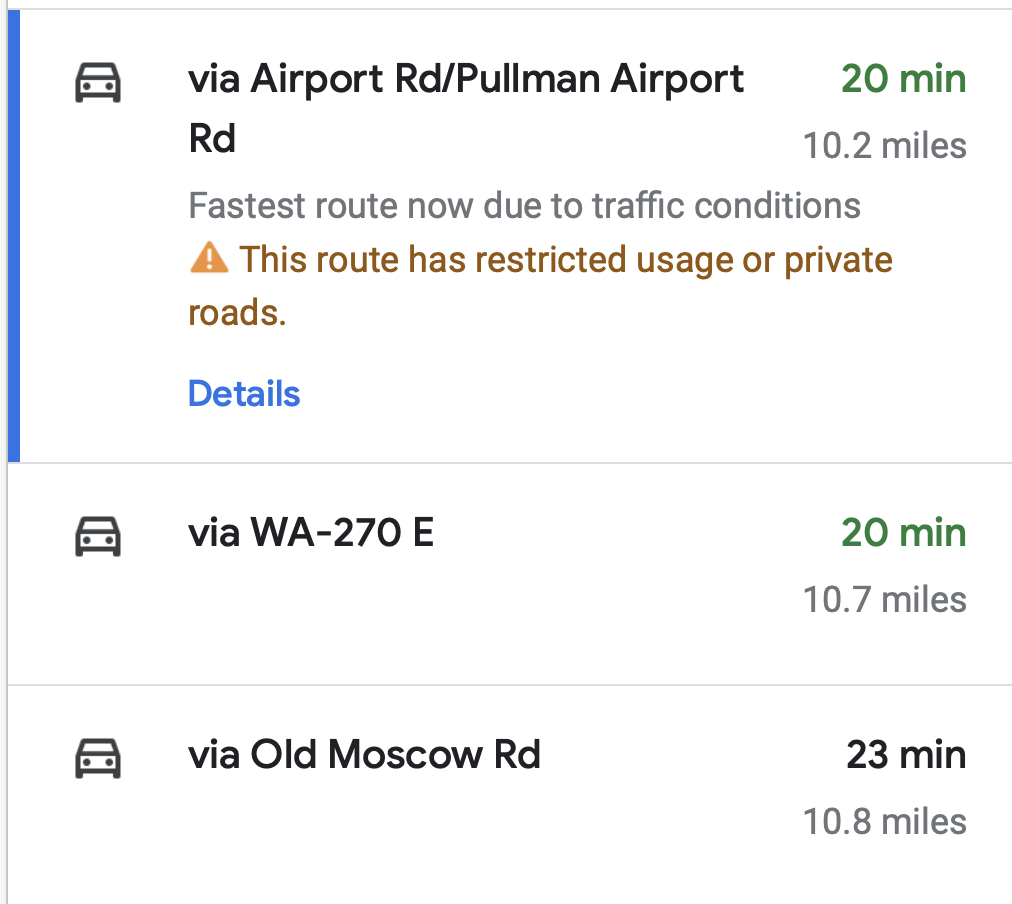1012x904 pixels.
Task: Click empty area below Old Moscow Rd route
Action: pos(500,875)
